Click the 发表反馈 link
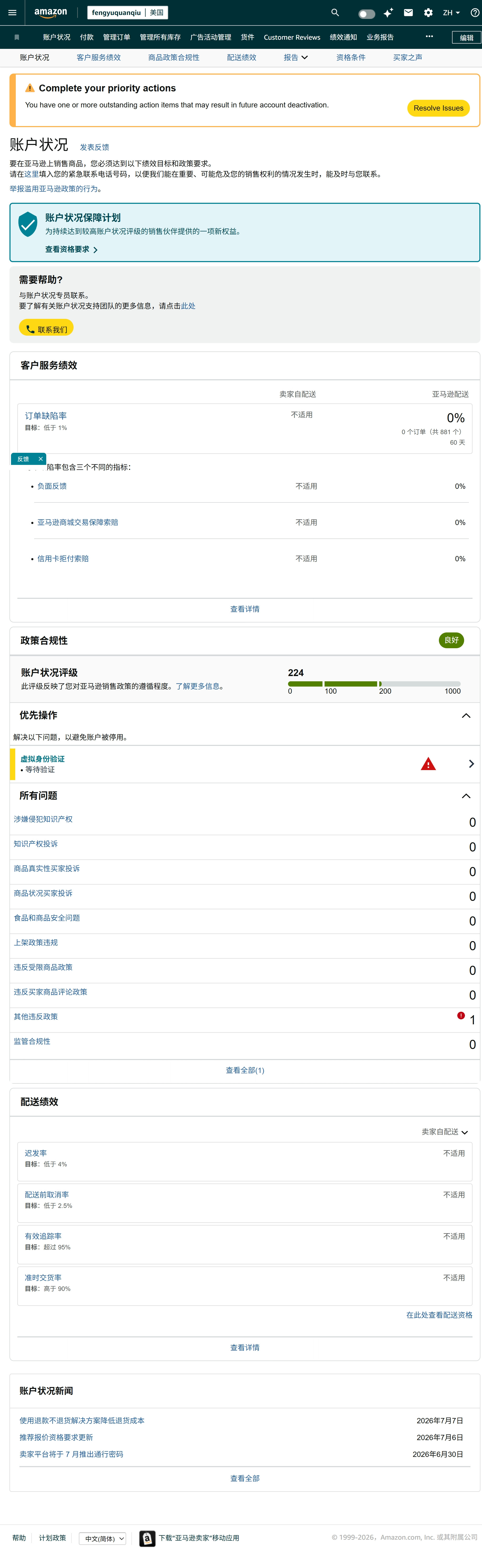 point(94,147)
